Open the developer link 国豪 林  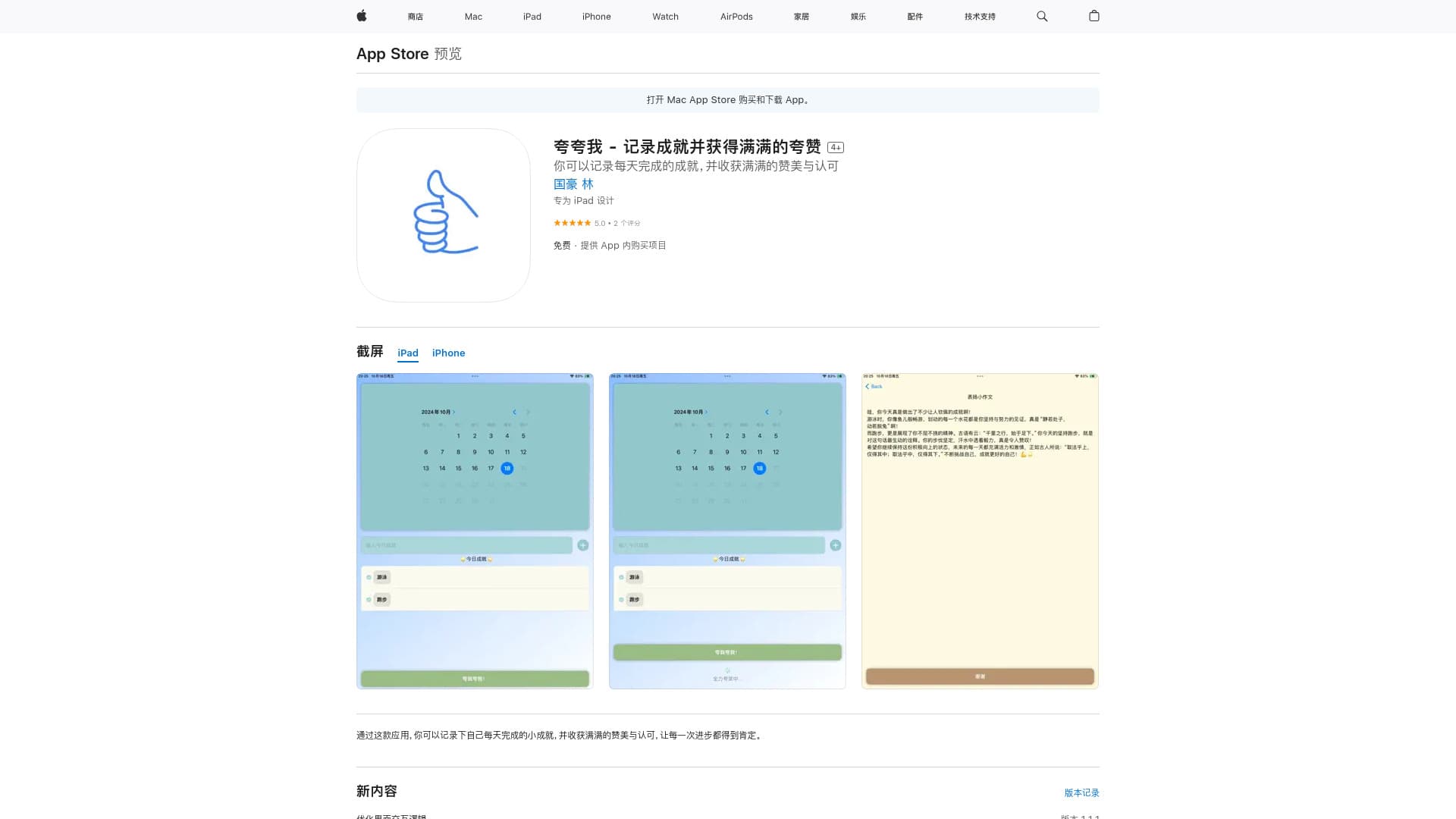point(574,184)
